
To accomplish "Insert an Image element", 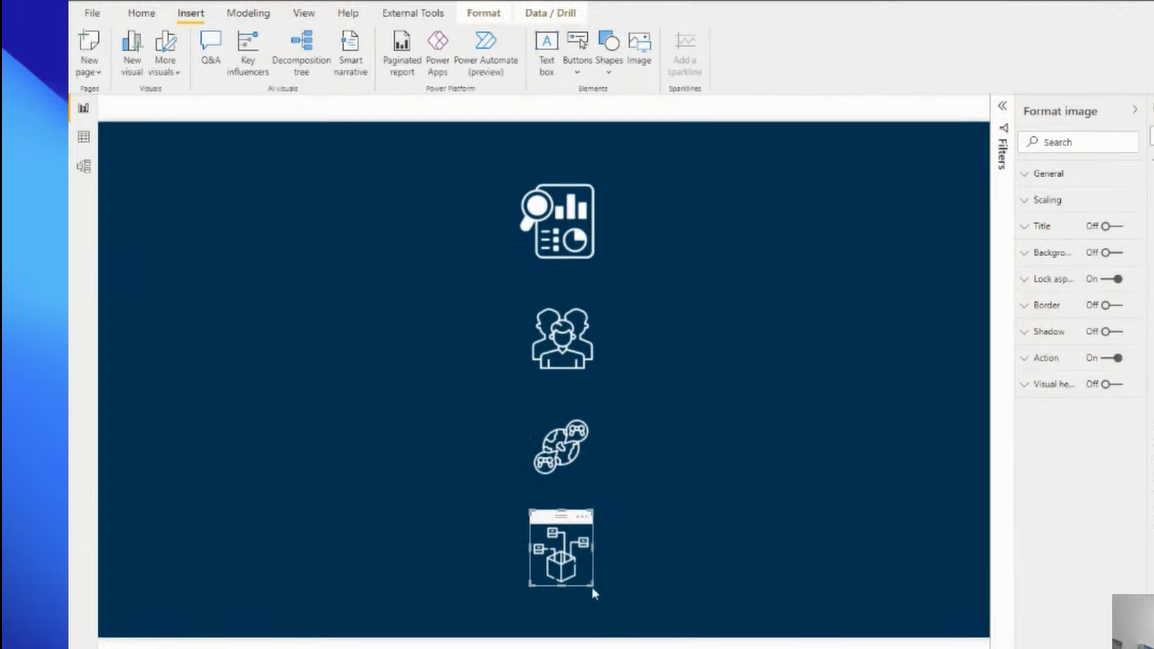I will pyautogui.click(x=639, y=48).
